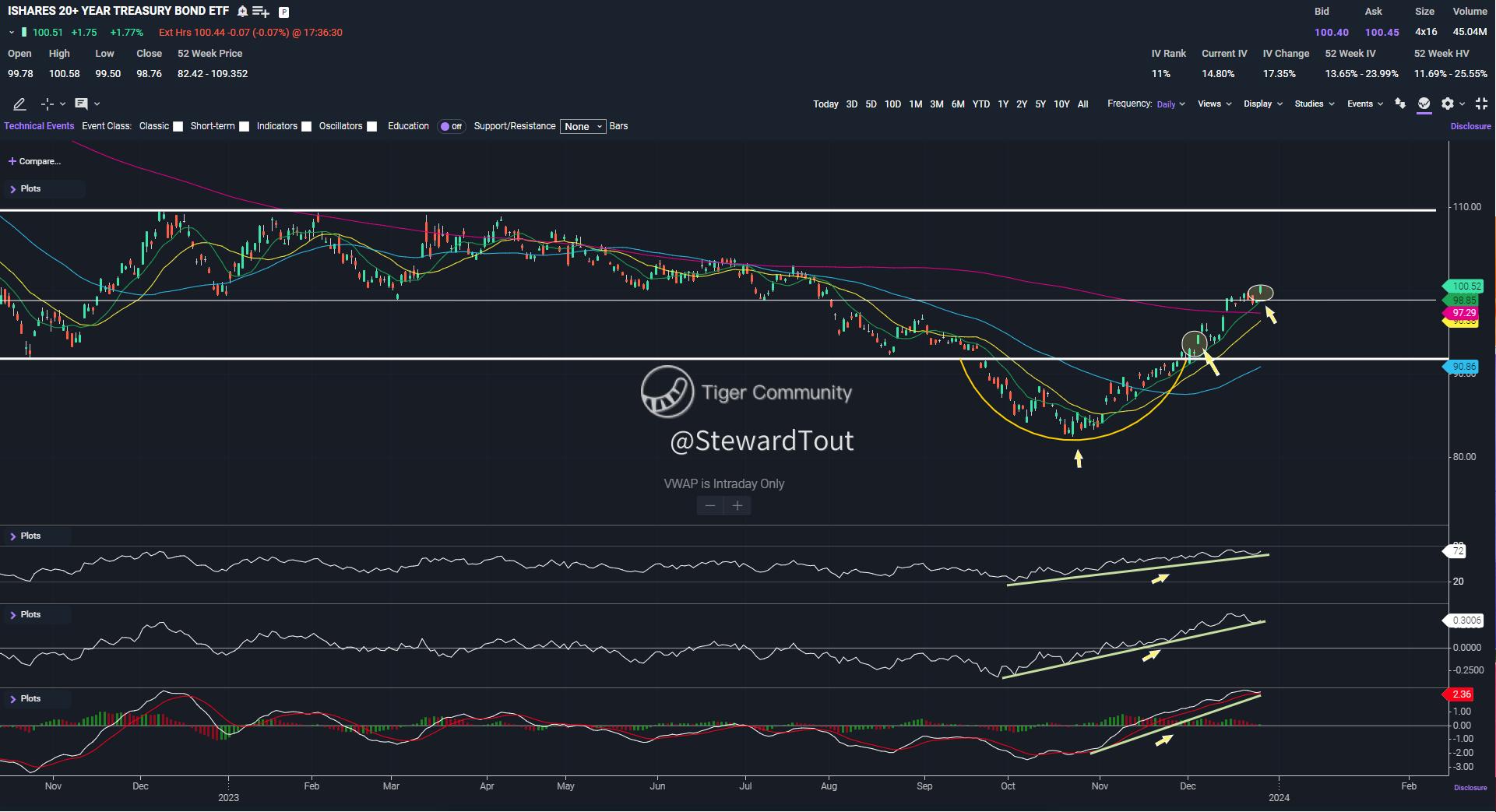Click the price alert bell icon

[x=242, y=12]
